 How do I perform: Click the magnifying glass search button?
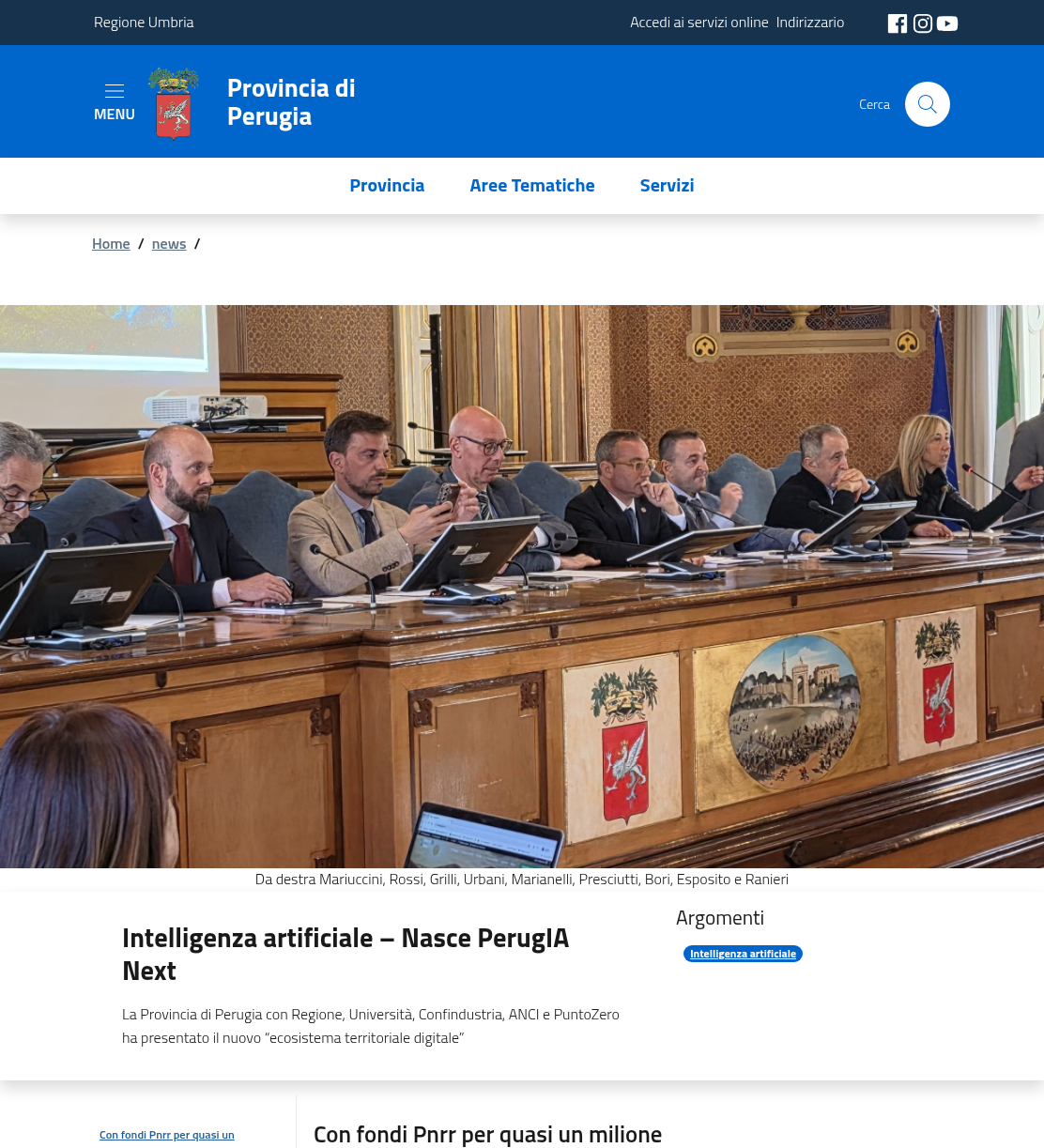[928, 104]
